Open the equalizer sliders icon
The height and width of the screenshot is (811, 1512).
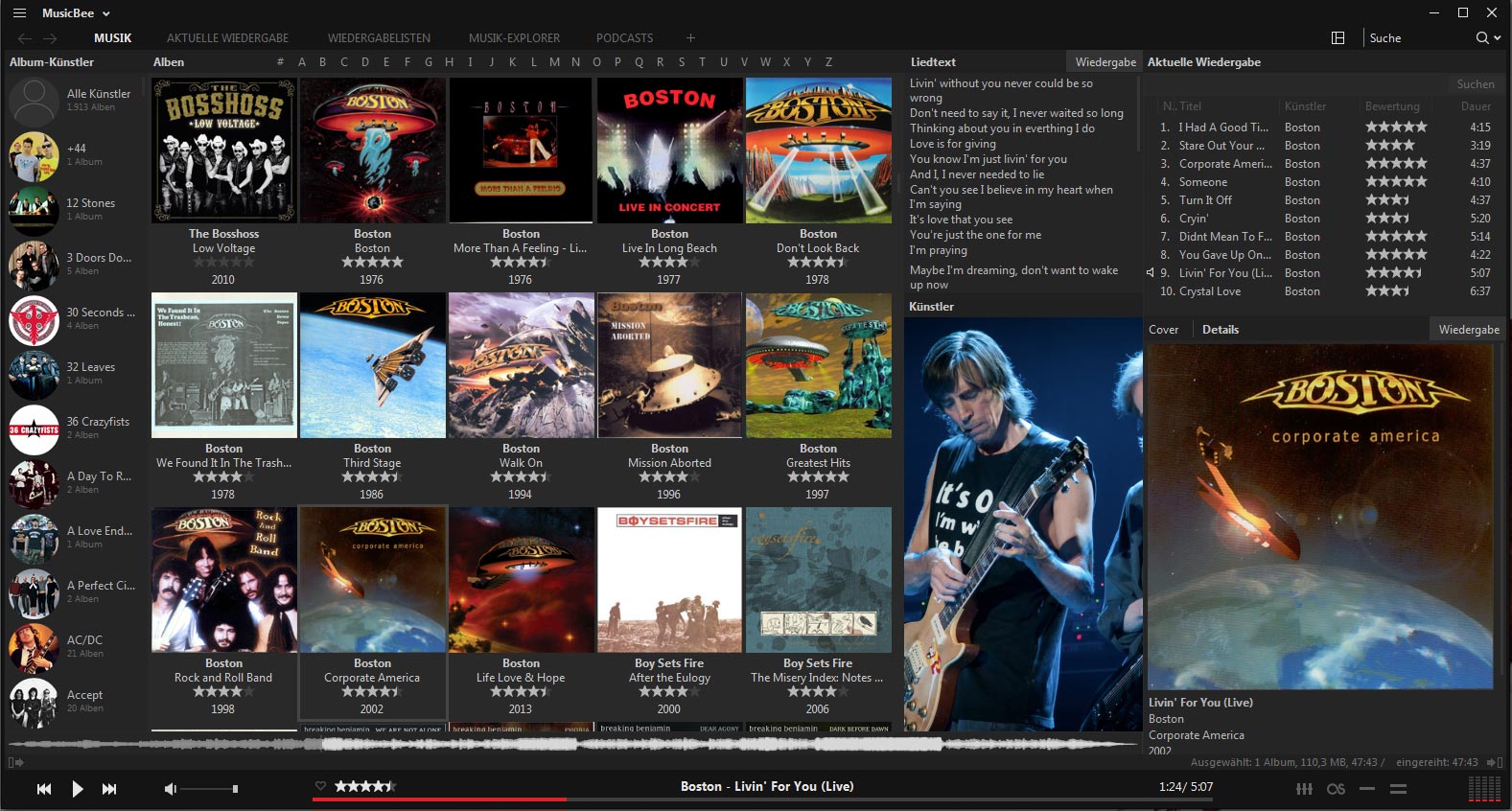click(1304, 789)
